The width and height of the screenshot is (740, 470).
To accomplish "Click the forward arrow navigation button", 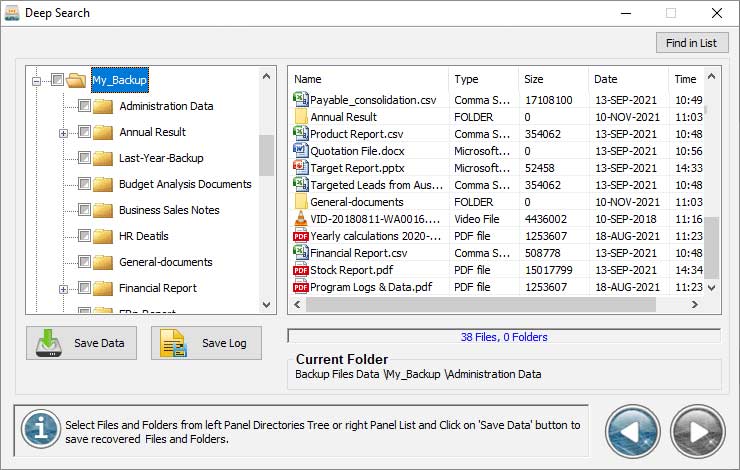I will click(x=696, y=433).
